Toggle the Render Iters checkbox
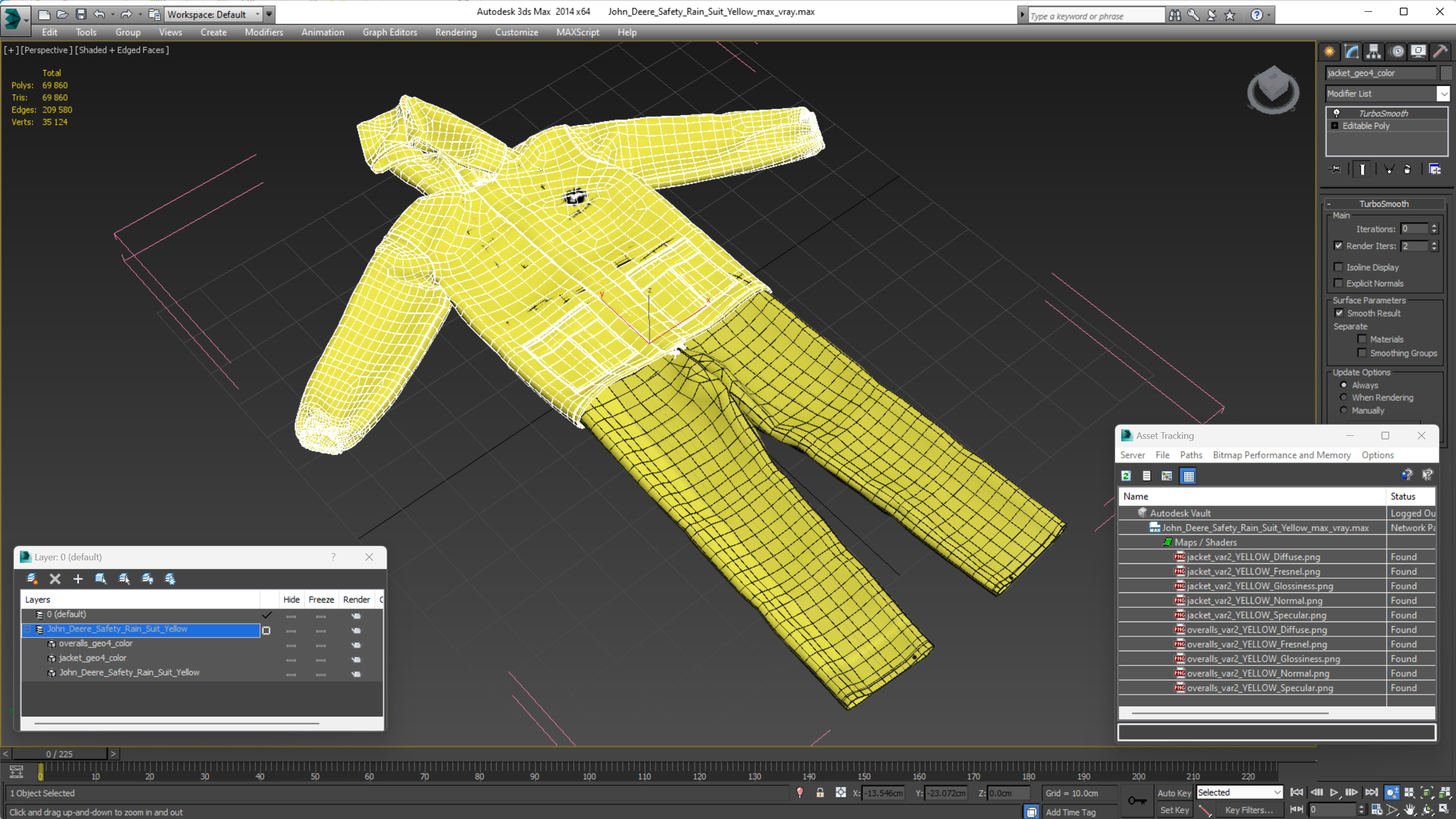Viewport: 1456px width, 819px height. tap(1339, 245)
